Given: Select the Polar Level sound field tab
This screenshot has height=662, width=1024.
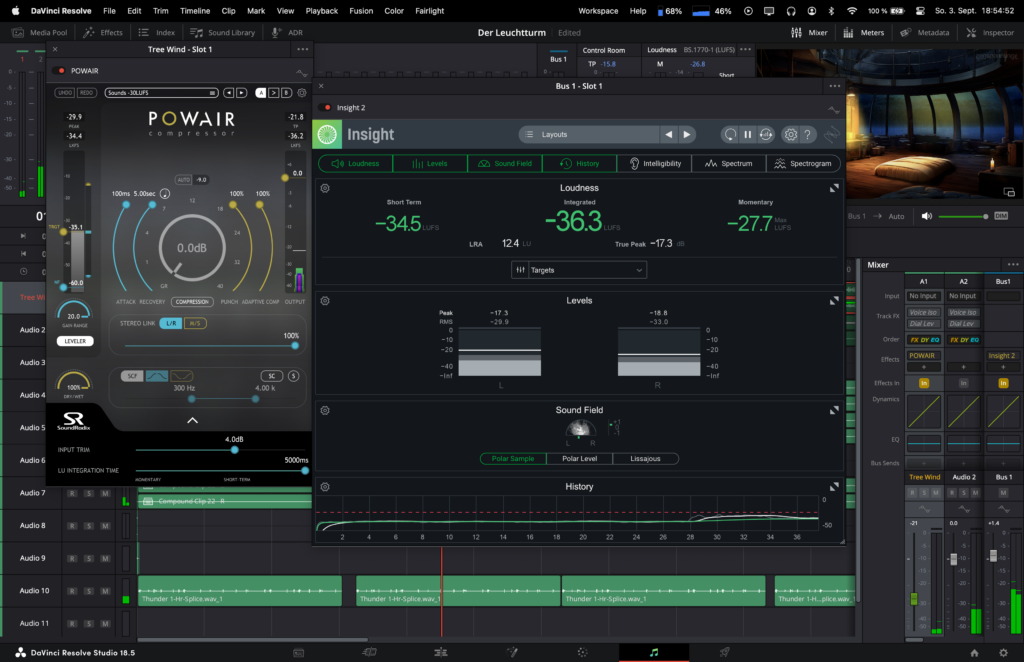Looking at the screenshot, I should 579,459.
